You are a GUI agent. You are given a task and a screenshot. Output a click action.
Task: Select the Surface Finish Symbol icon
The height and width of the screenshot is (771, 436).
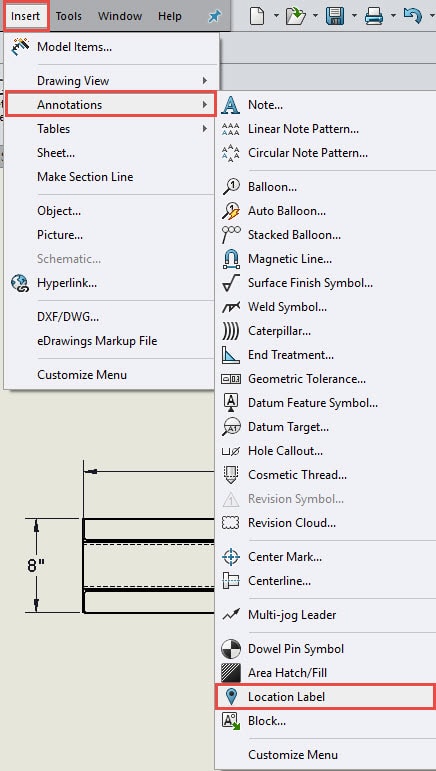tap(231, 283)
